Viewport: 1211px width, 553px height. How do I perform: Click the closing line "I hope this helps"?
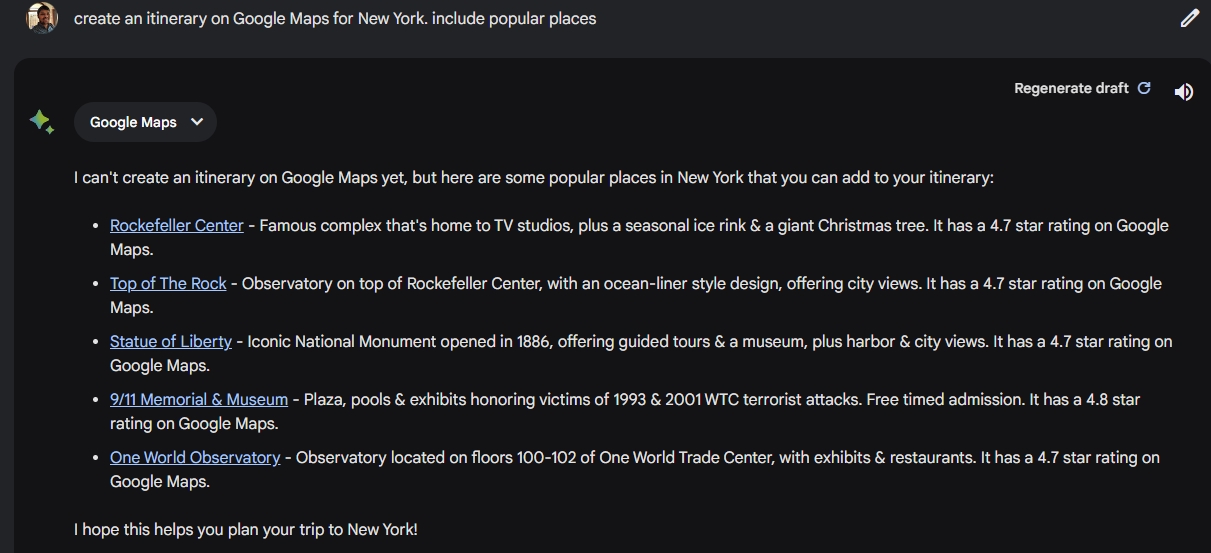pos(245,529)
